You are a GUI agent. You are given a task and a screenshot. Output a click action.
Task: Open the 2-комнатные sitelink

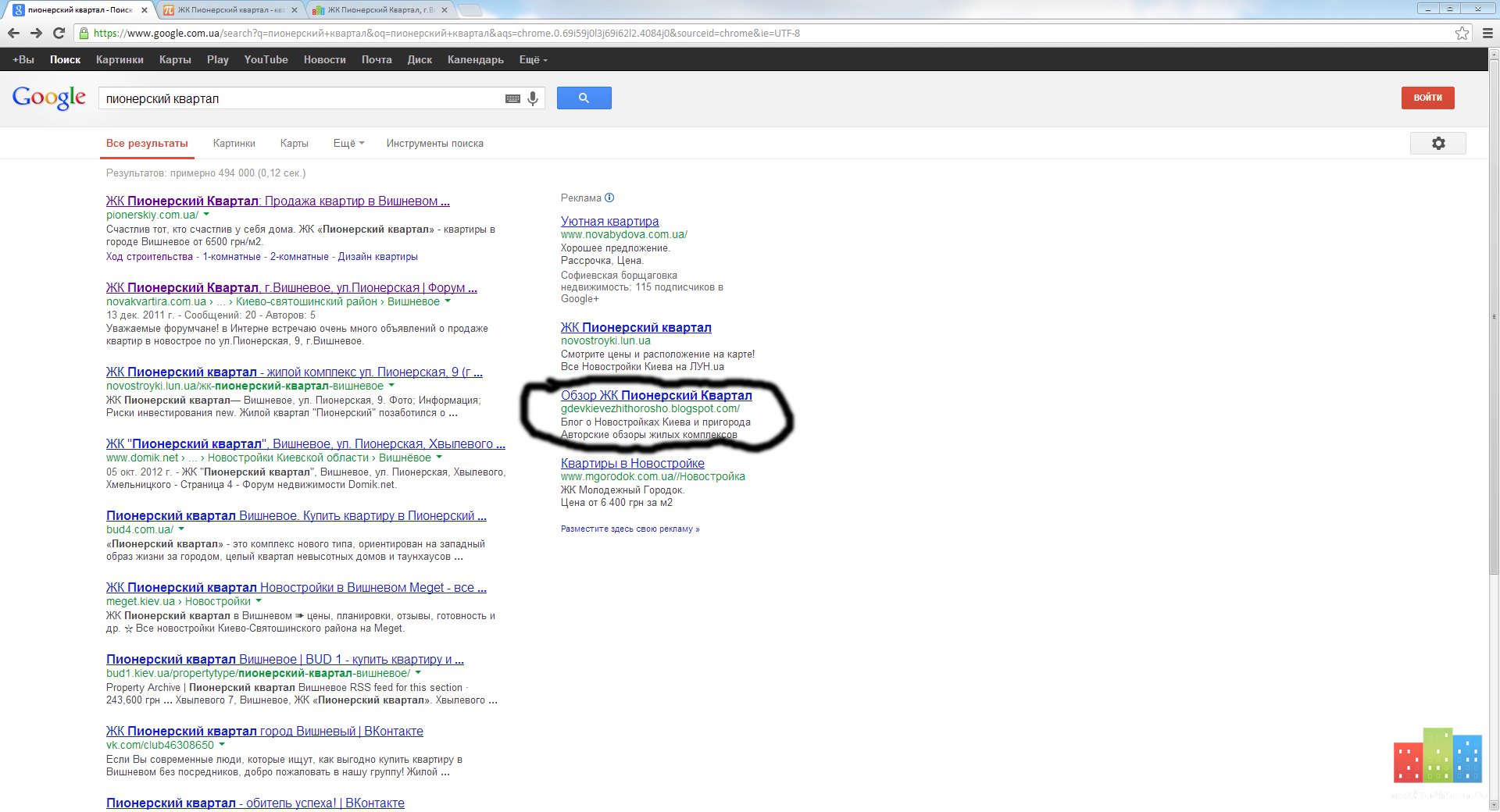coord(299,256)
